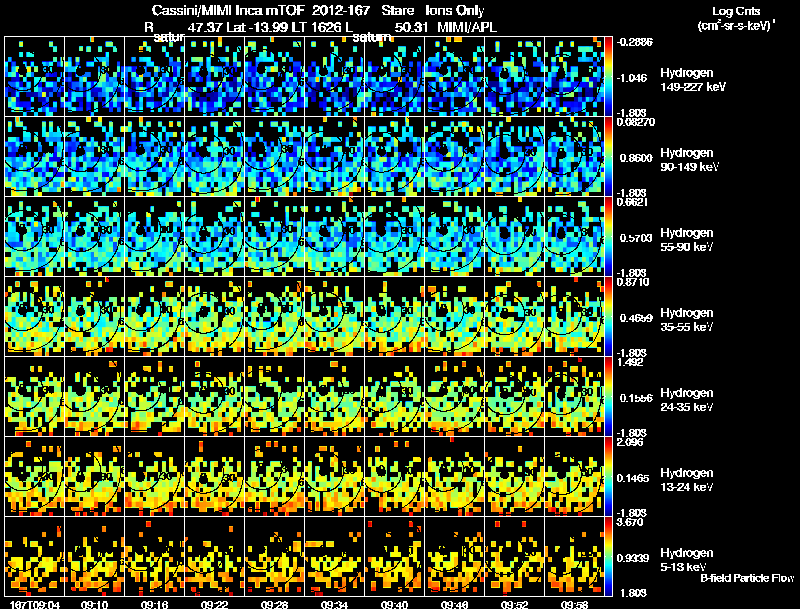Click the '09:10' time label
Screen dimensions: 800x609
point(95,605)
